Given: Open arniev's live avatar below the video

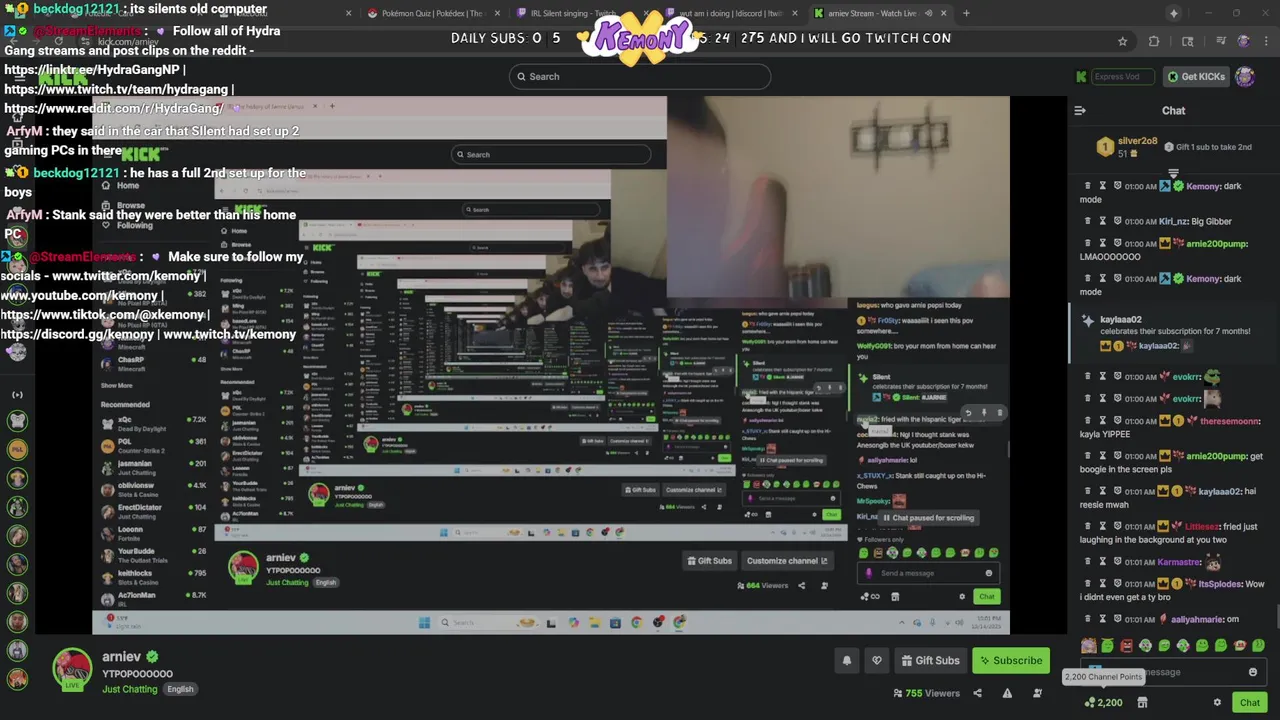Looking at the screenshot, I should 72,670.
